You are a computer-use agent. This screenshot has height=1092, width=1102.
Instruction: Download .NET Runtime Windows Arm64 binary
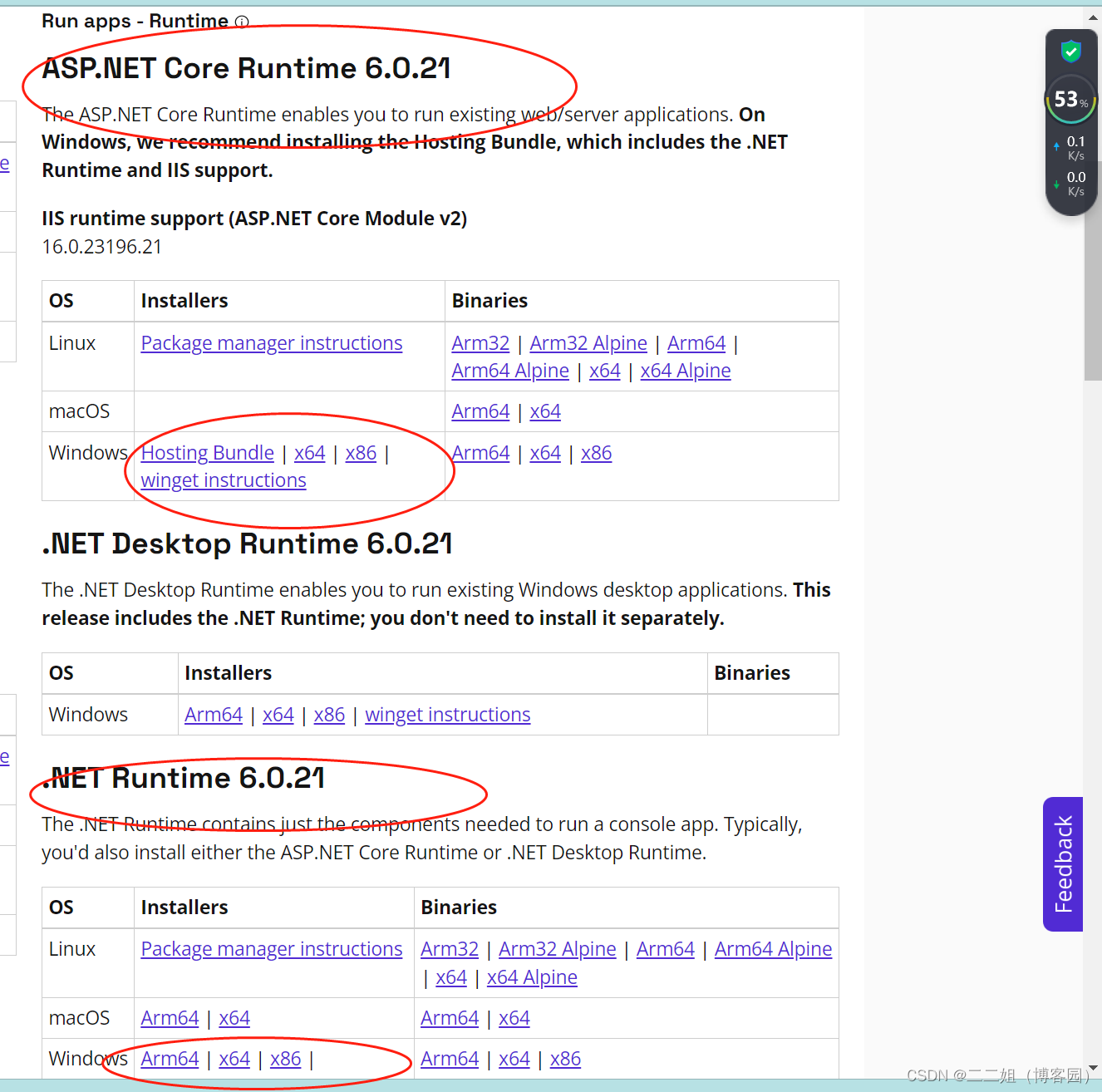click(450, 1059)
